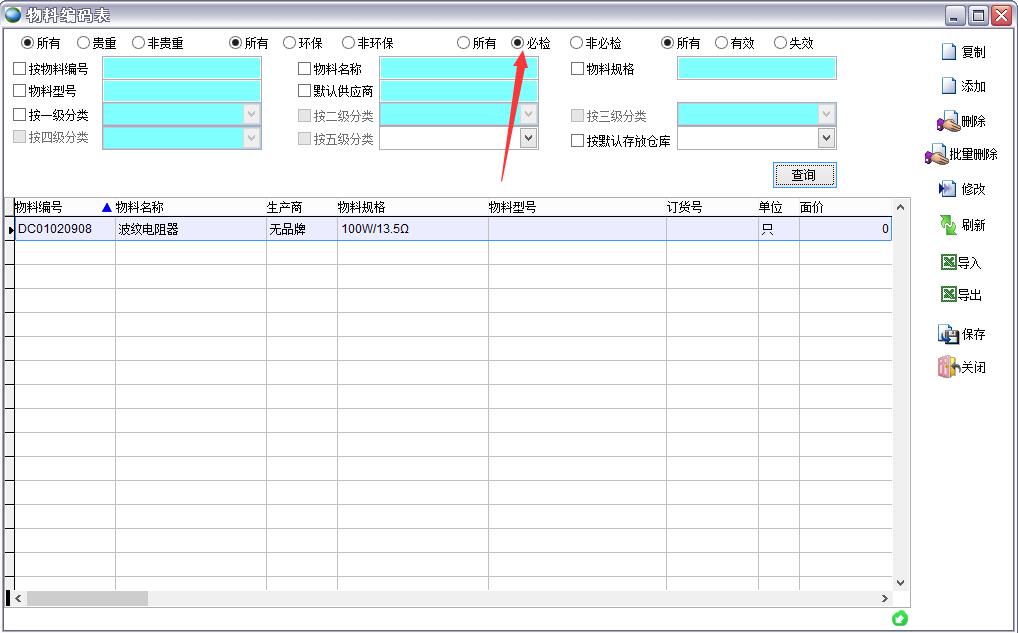
Task: Open the 按五级分类 dropdown list
Action: [528, 138]
